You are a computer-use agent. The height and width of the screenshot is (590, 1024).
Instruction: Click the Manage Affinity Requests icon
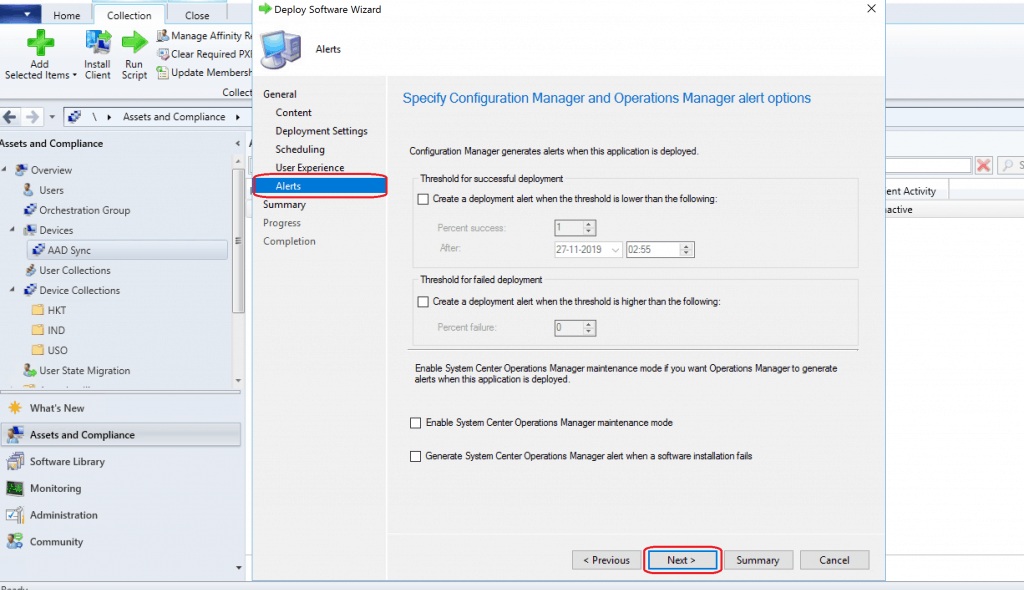click(163, 35)
